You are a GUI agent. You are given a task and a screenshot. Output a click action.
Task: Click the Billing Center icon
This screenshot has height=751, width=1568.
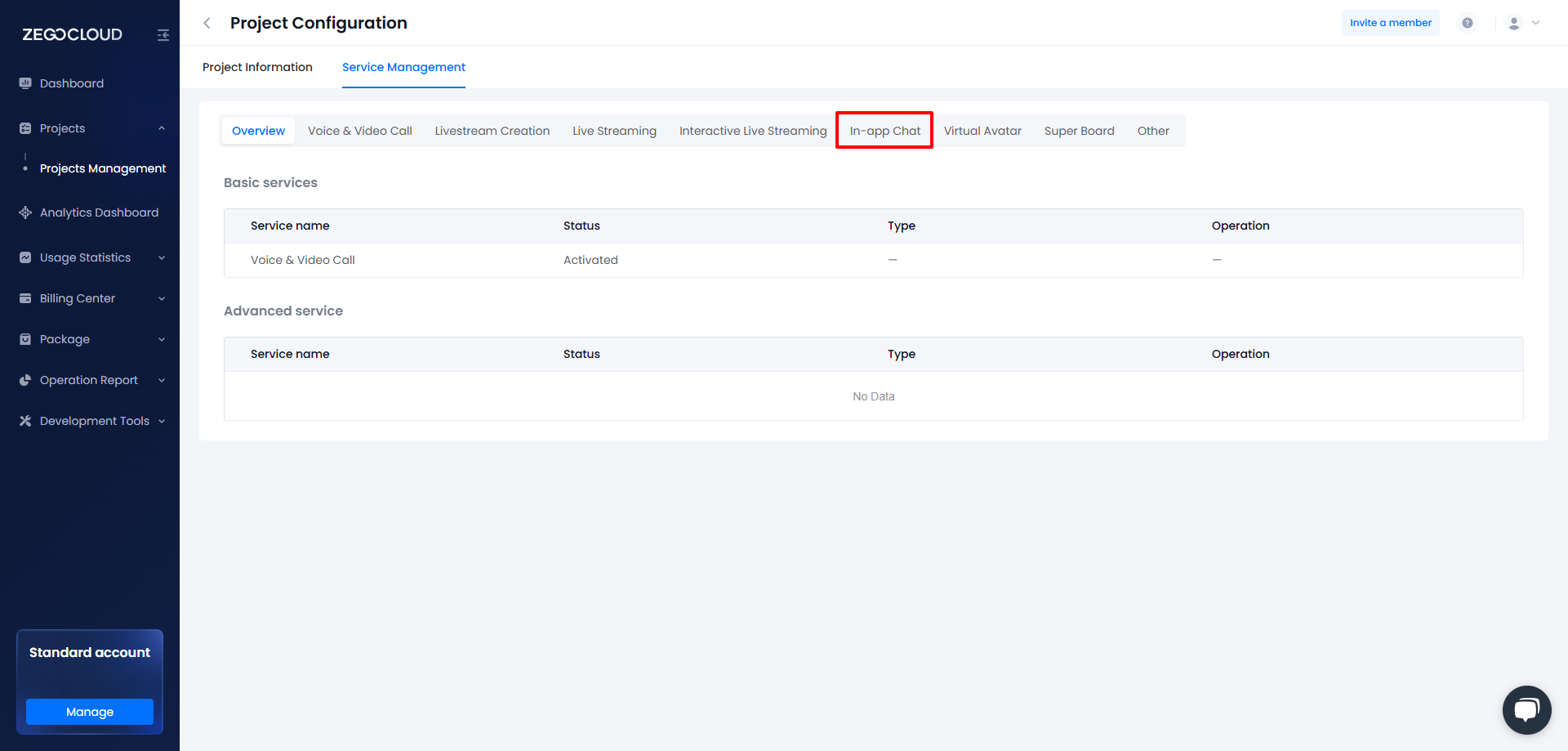coord(25,298)
